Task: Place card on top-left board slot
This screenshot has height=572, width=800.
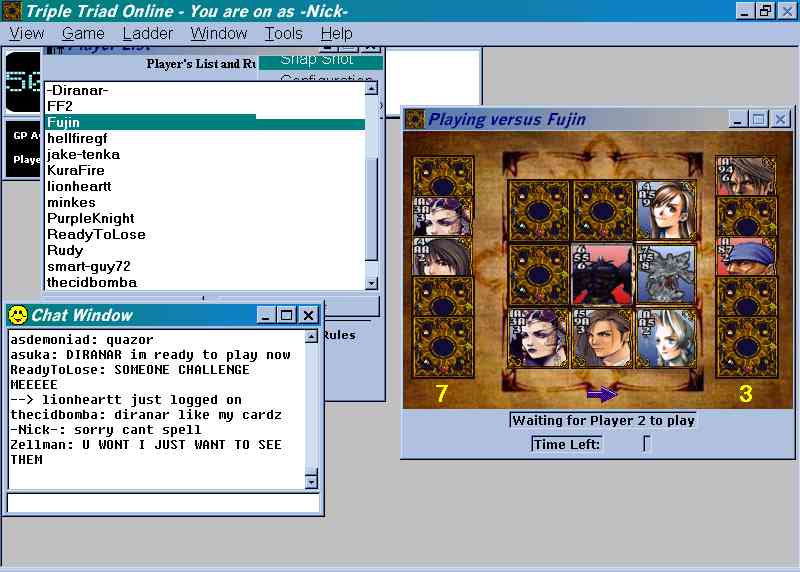Action: coord(539,210)
